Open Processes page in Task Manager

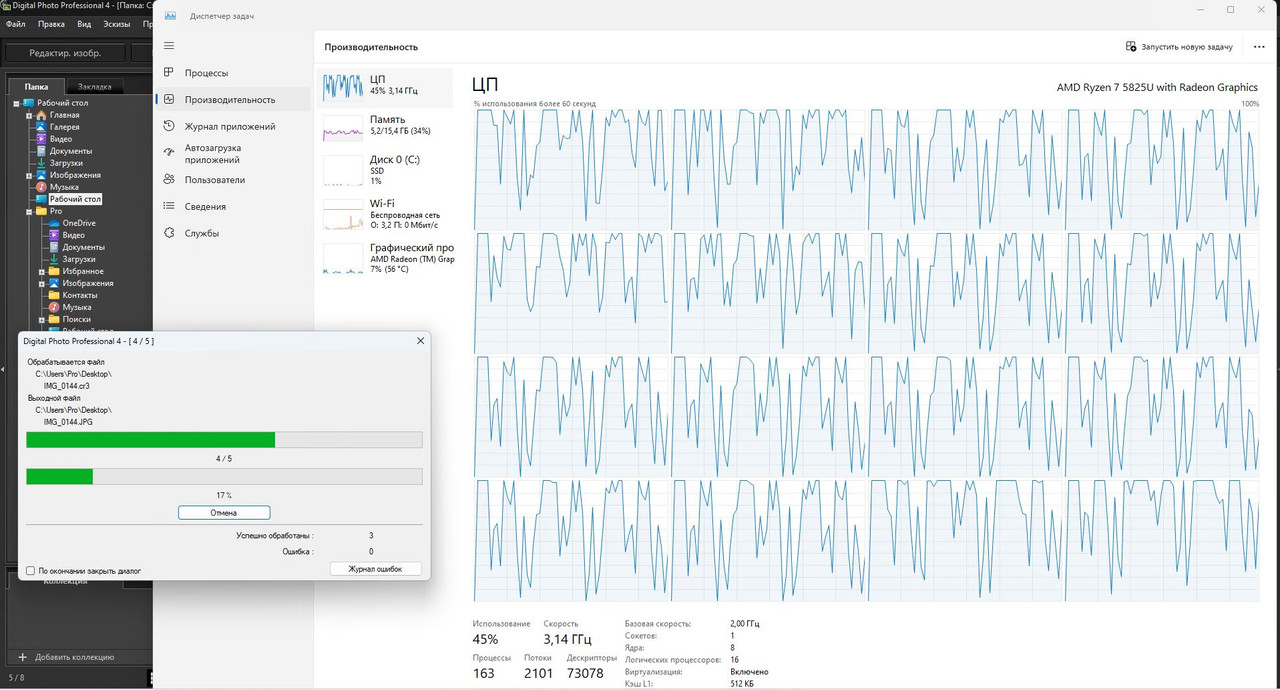tap(234, 73)
